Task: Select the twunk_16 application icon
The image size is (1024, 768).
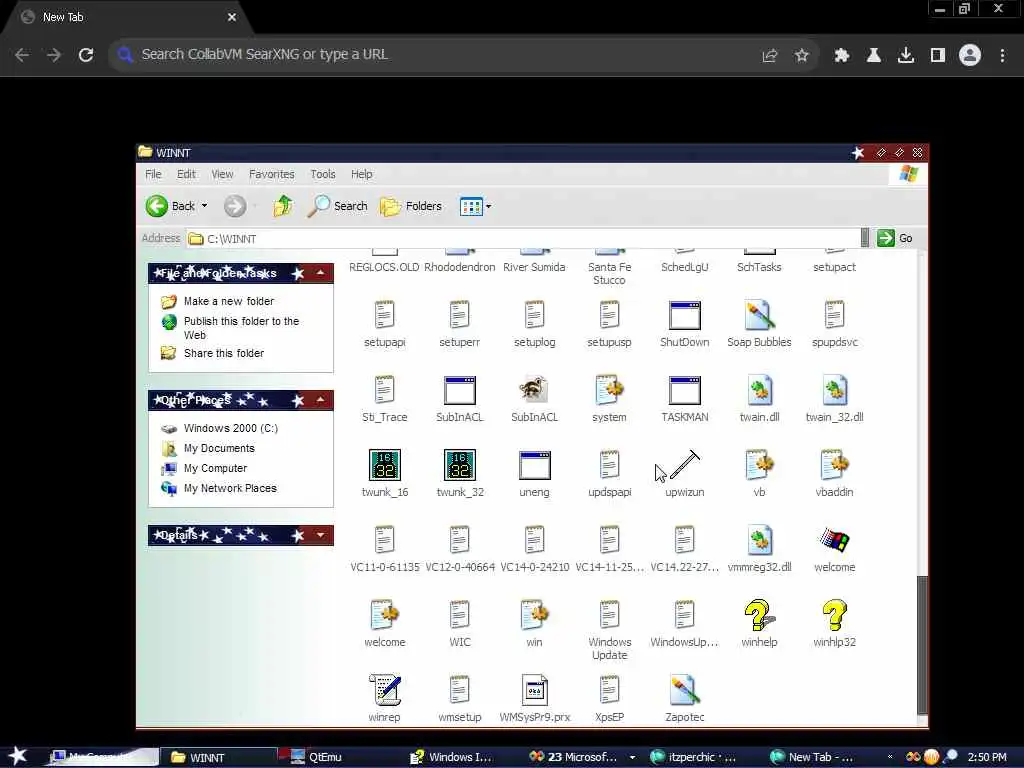Action: tap(385, 465)
